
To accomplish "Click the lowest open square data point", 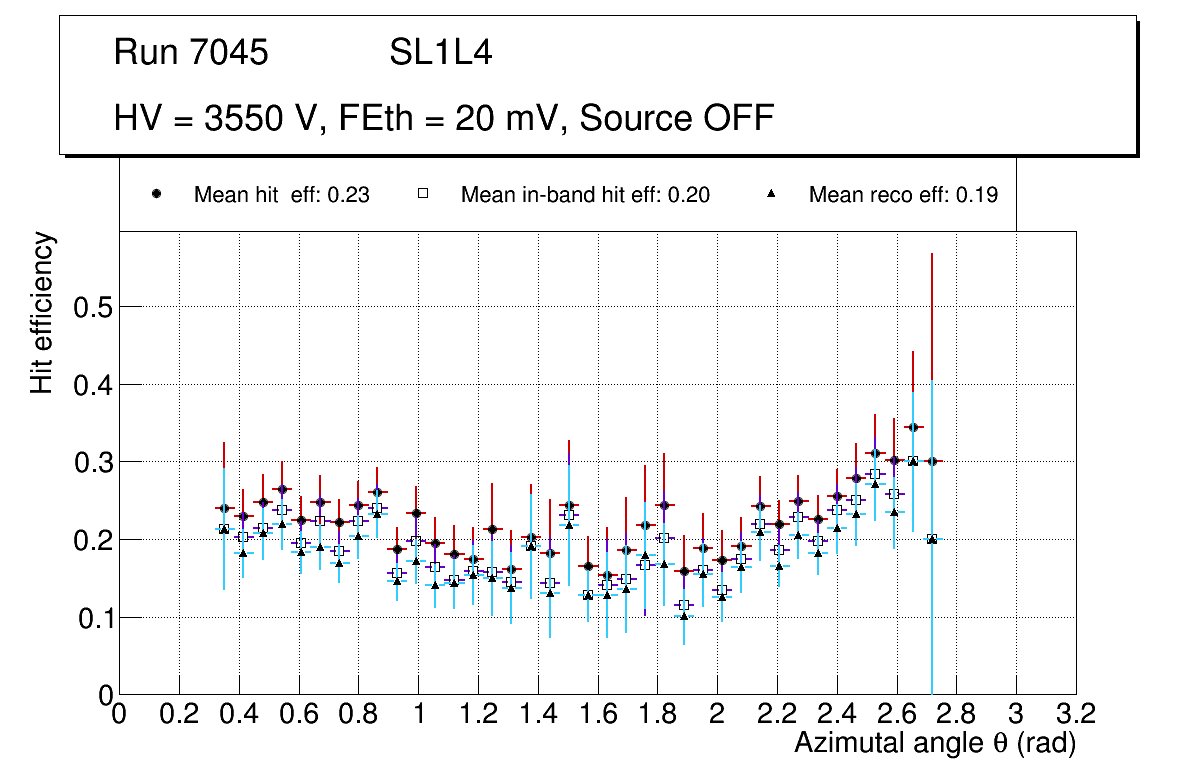I will click(x=684, y=605).
